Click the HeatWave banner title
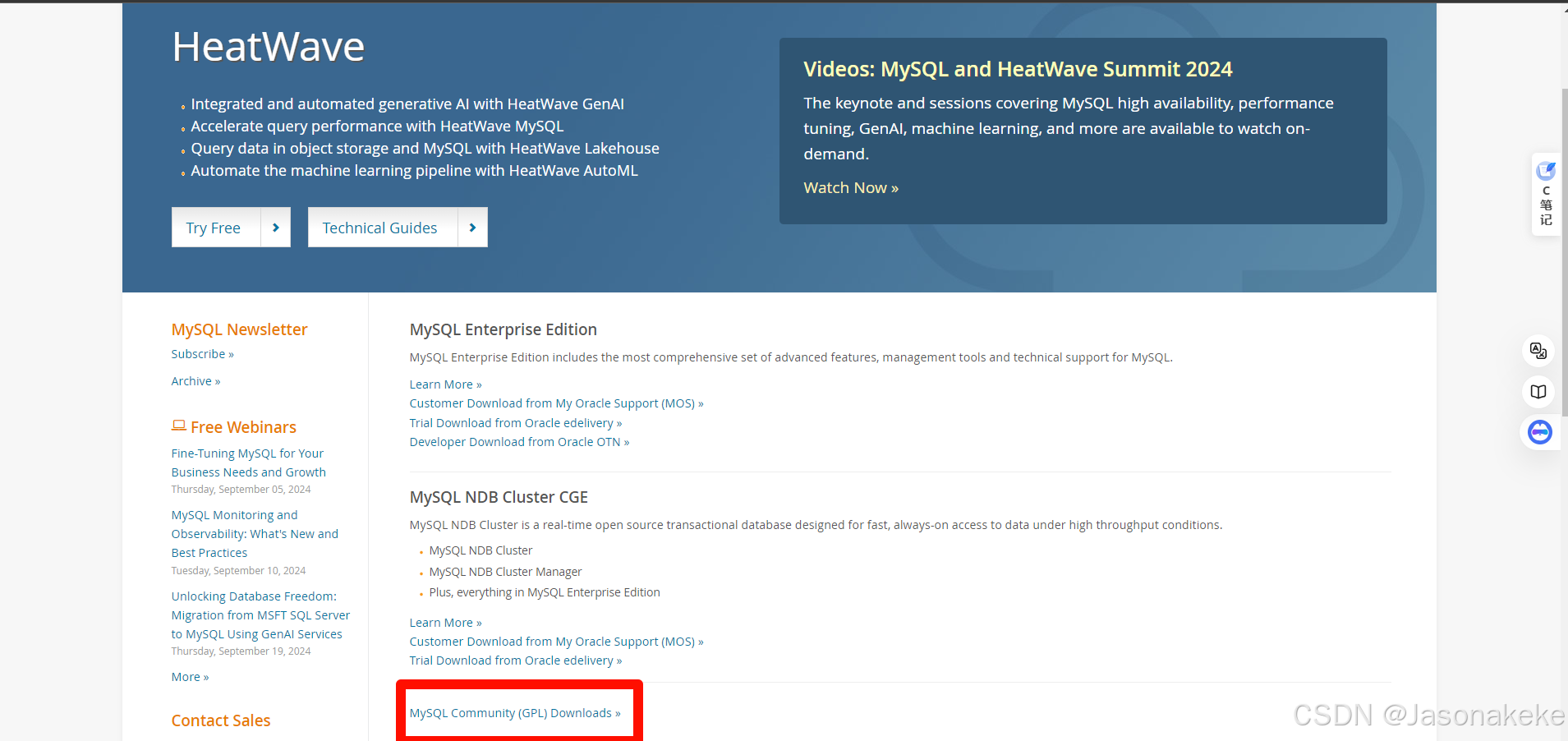Image resolution: width=1568 pixels, height=741 pixels. coord(268,47)
